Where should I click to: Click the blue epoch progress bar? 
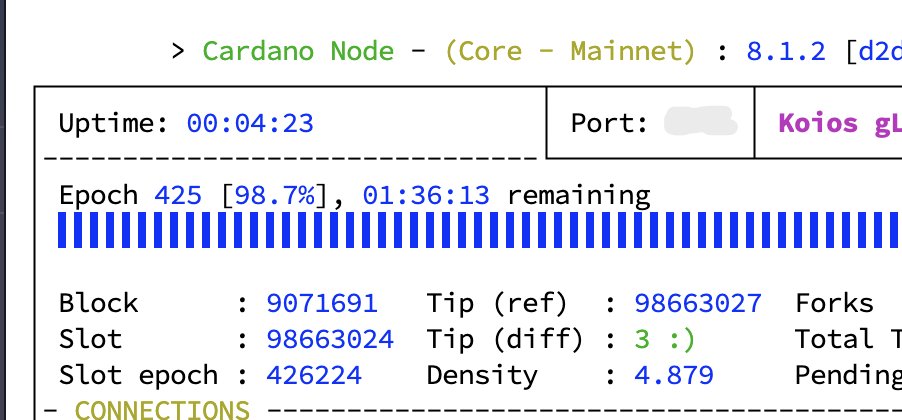pyautogui.click(x=480, y=230)
